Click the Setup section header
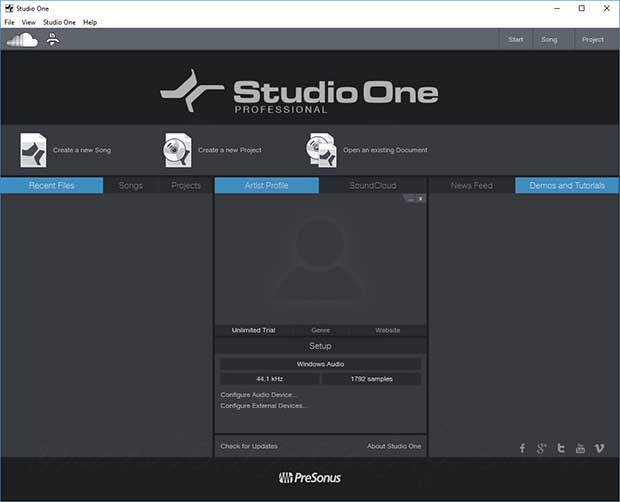Image resolution: width=620 pixels, height=502 pixels. point(320,346)
